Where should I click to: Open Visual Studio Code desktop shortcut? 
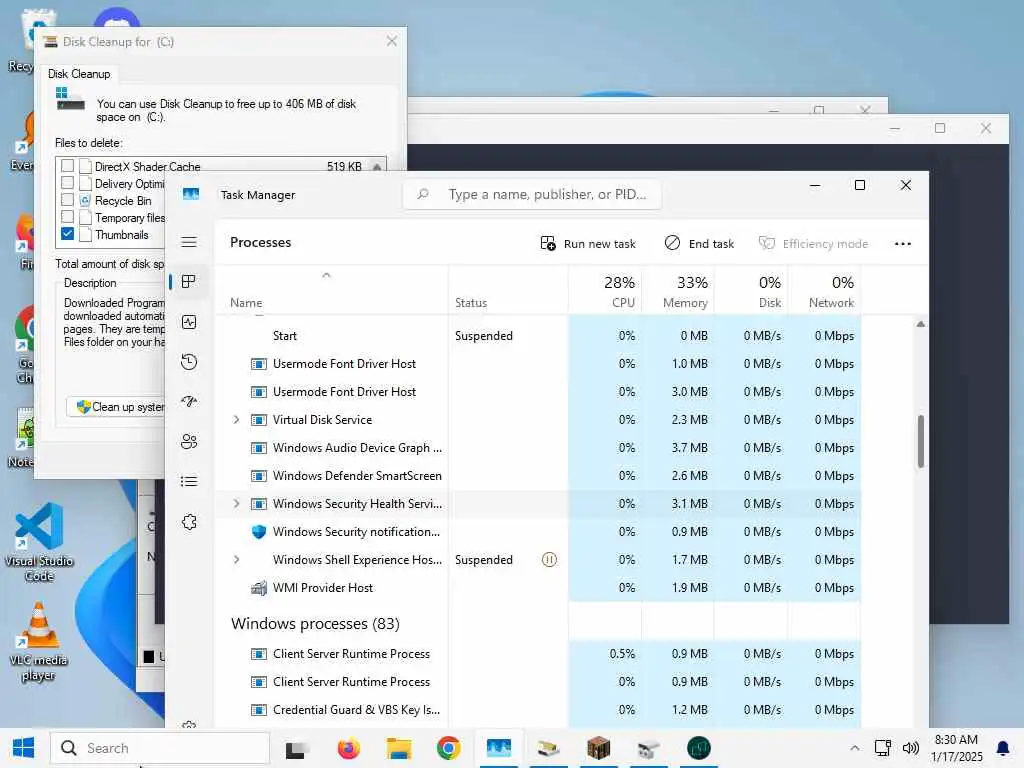point(39,541)
